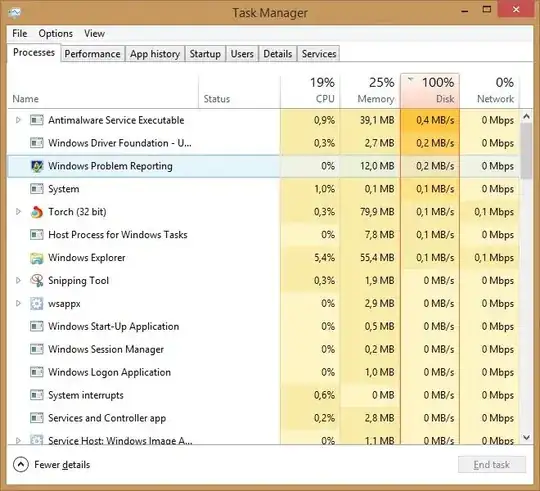Image resolution: width=540 pixels, height=491 pixels.
Task: Click the System interrupts icon
Action: pyautogui.click(x=37, y=395)
